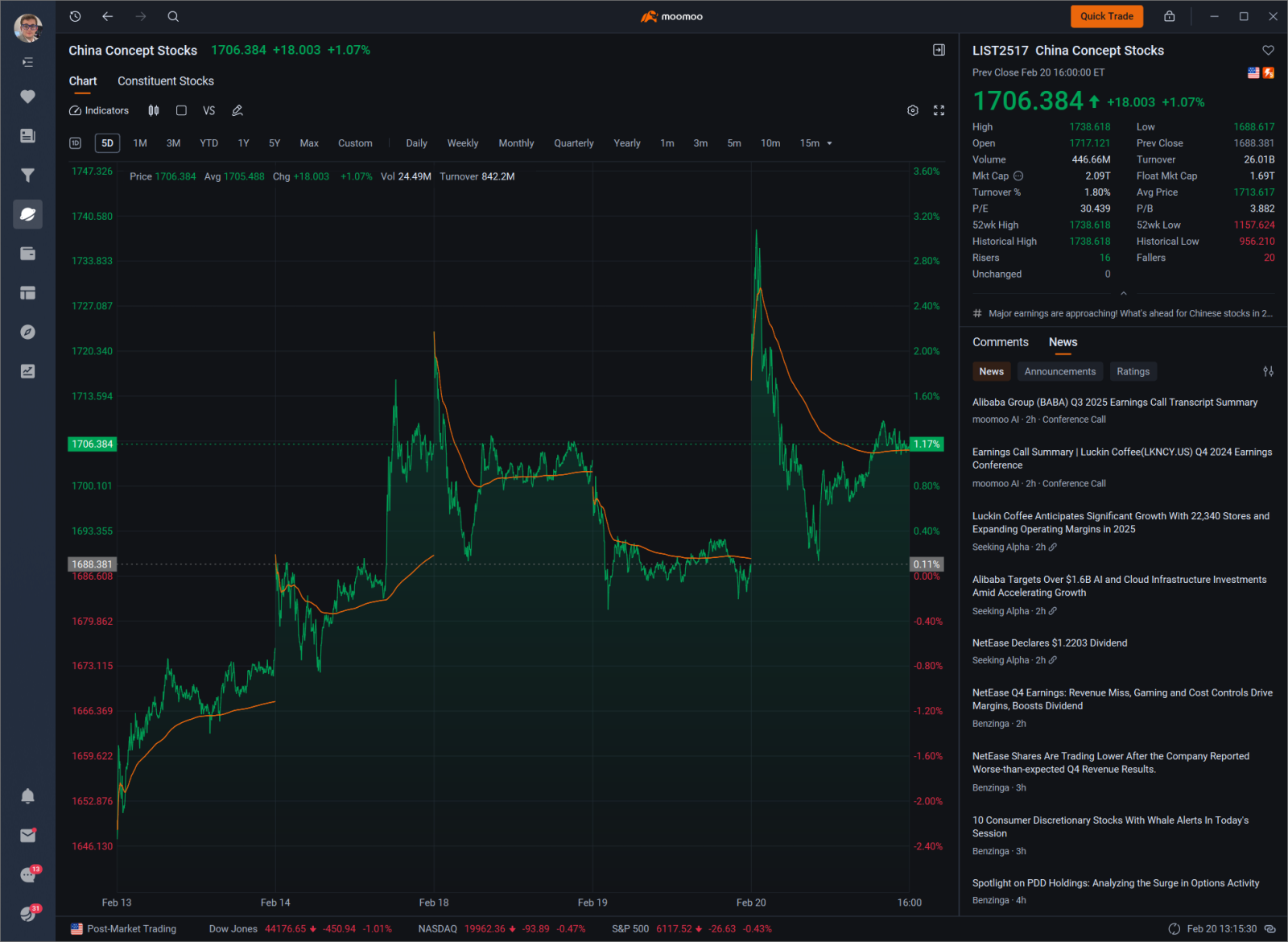Open chart settings gear icon

912,110
